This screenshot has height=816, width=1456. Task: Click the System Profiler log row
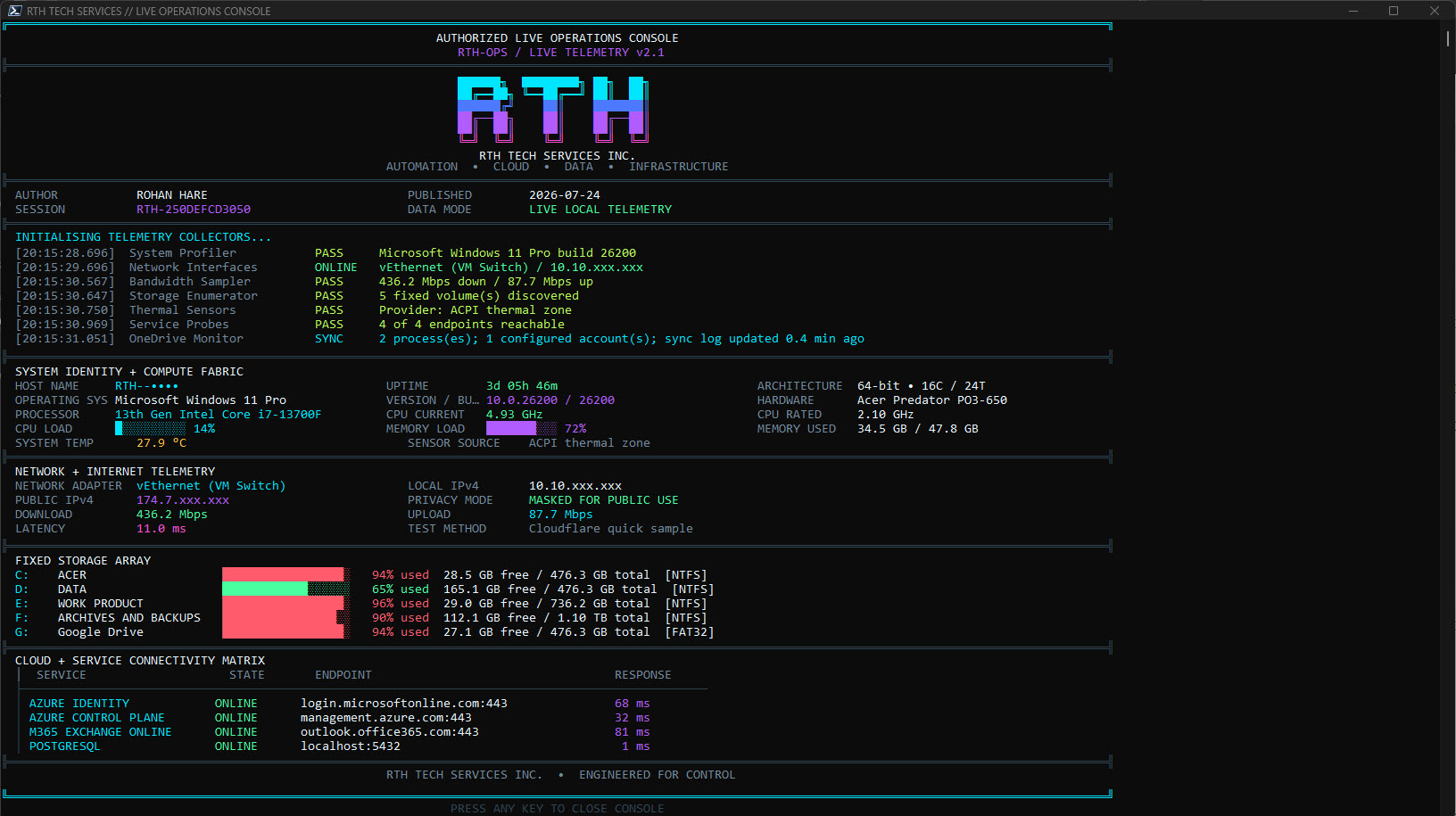click(326, 253)
